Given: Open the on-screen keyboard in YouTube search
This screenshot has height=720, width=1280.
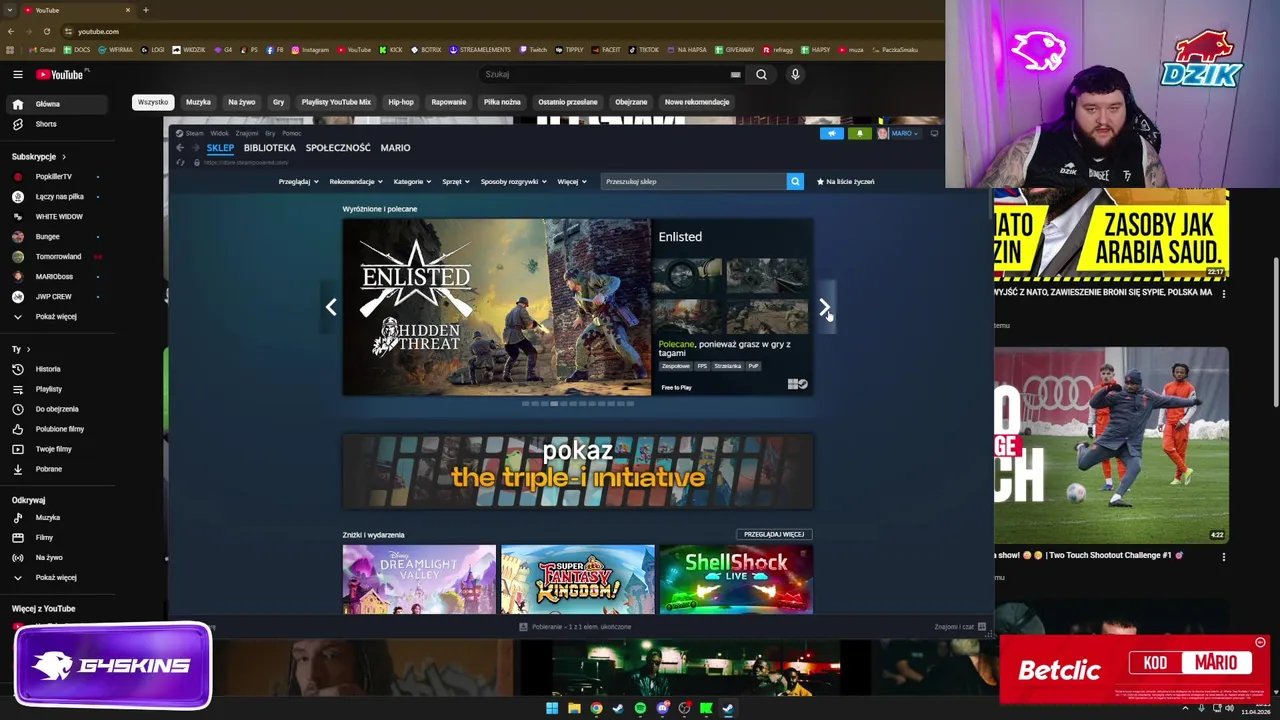Looking at the screenshot, I should point(735,74).
